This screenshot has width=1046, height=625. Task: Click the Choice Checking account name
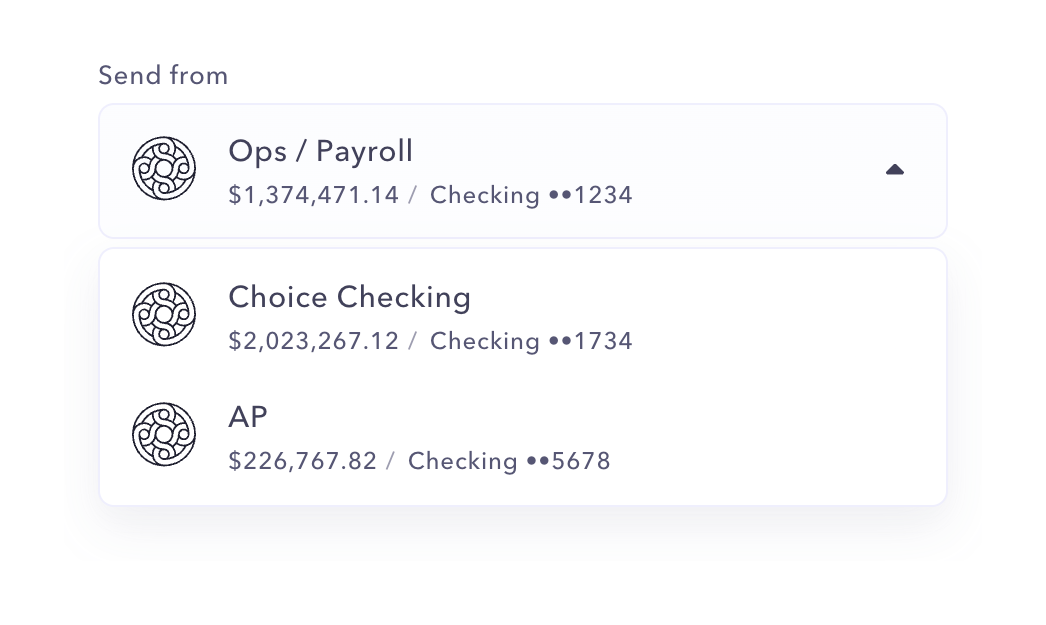click(350, 297)
